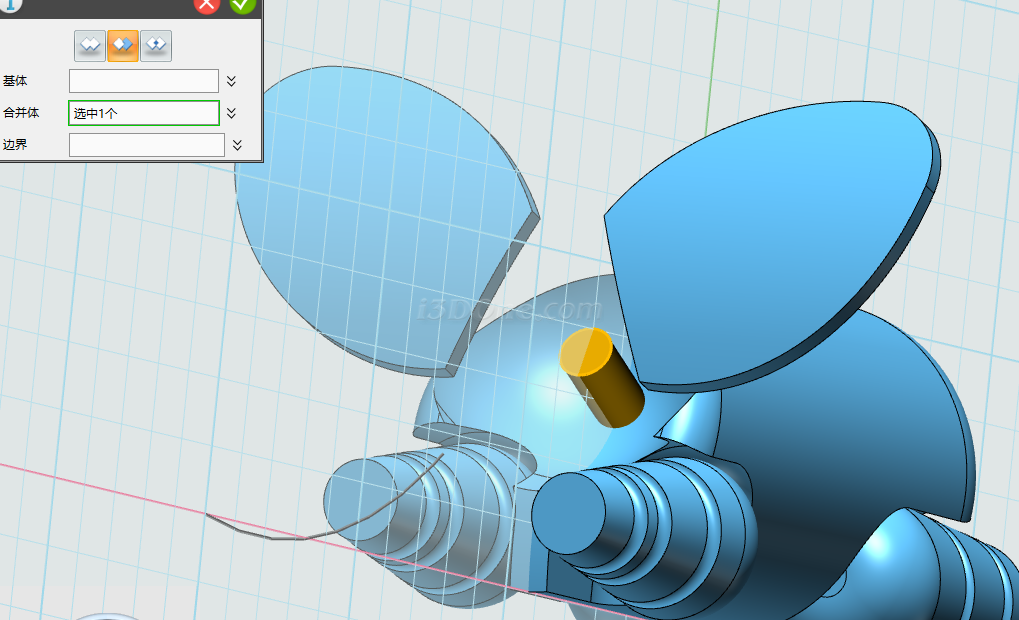
Task: Expand the double-chevron next to 基体
Action: 231,81
